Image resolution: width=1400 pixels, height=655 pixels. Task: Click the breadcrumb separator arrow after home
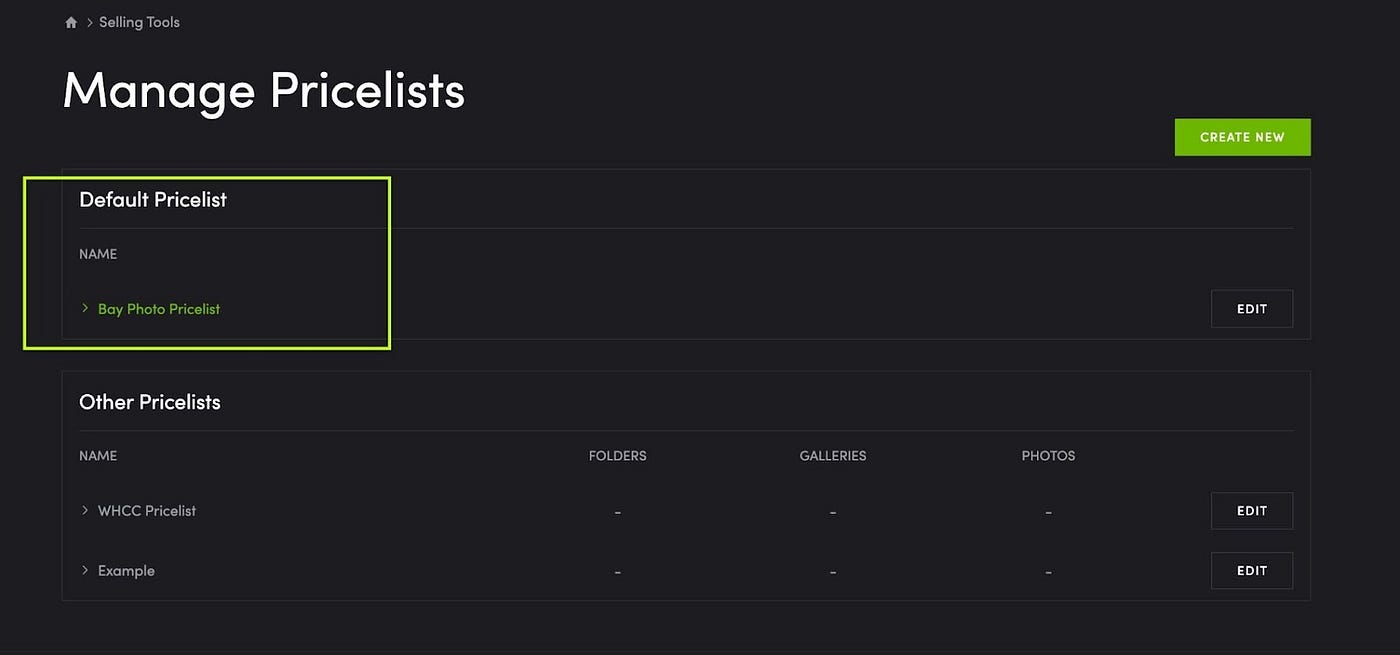89,22
